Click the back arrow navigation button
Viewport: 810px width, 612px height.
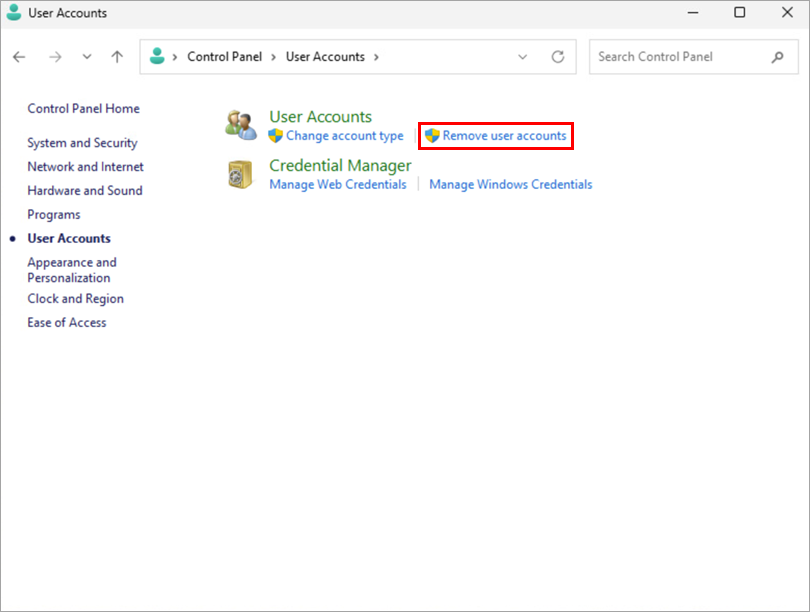(x=19, y=57)
